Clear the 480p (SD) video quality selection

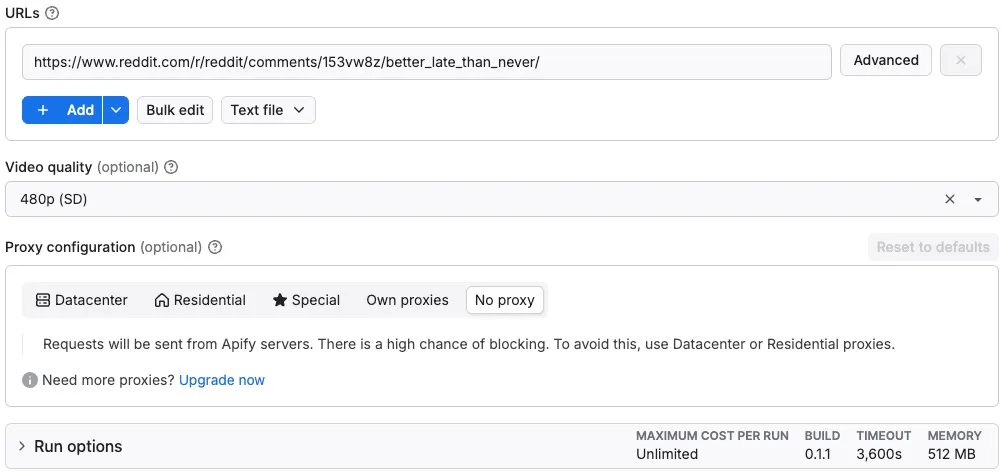[x=950, y=199]
